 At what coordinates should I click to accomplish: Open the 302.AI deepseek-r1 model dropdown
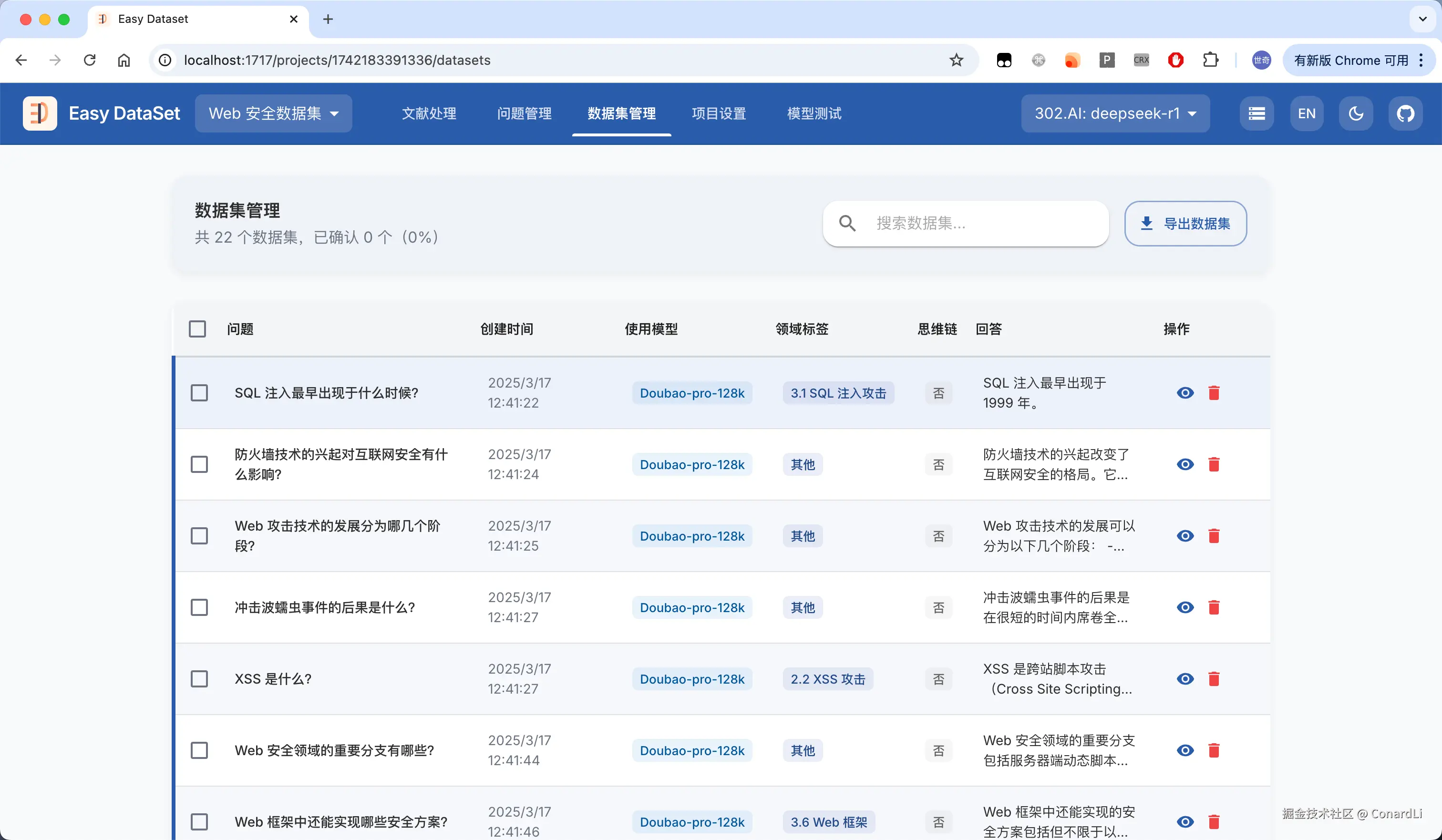tap(1115, 113)
